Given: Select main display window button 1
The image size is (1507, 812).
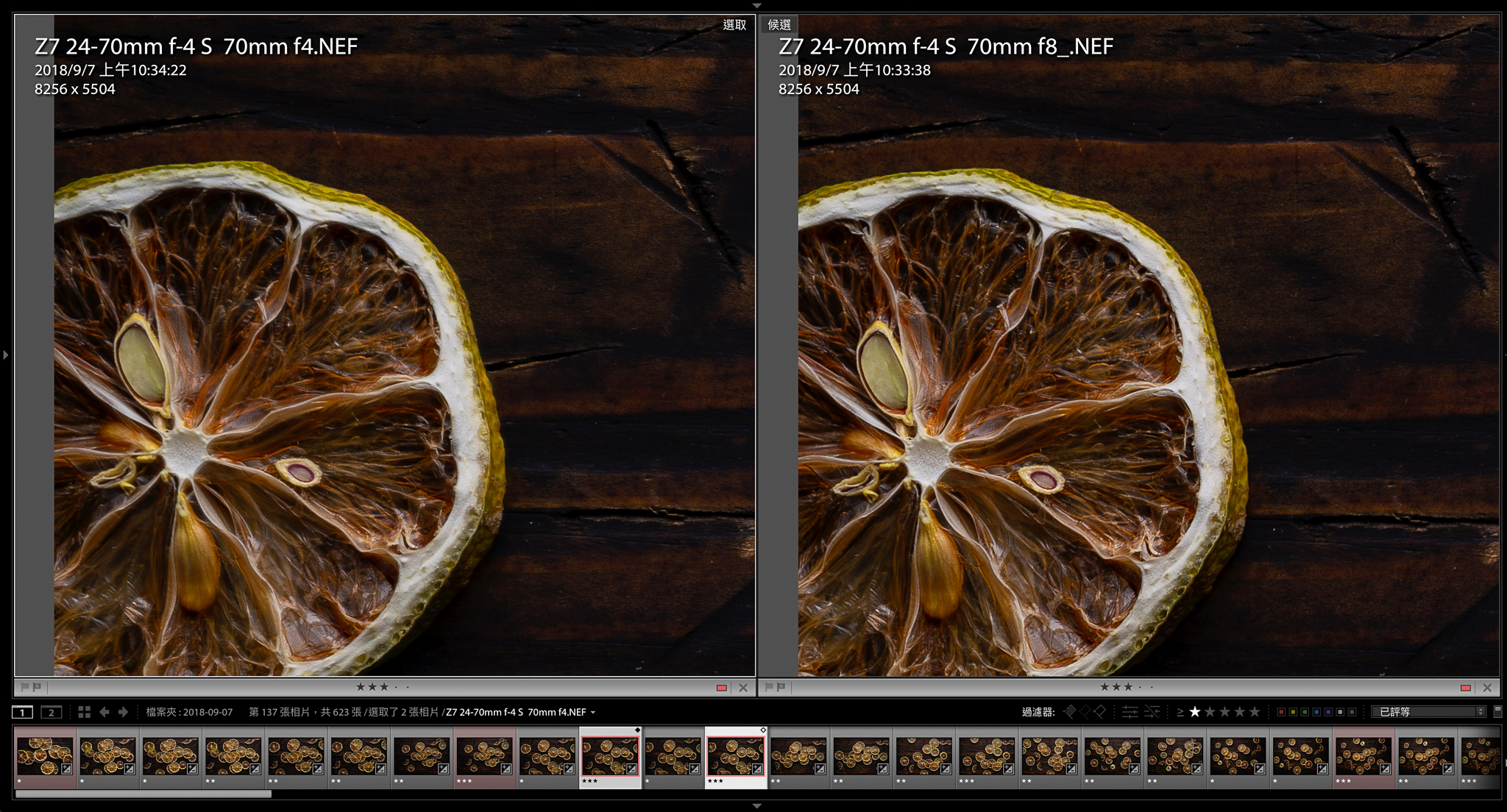Looking at the screenshot, I should coord(22,712).
